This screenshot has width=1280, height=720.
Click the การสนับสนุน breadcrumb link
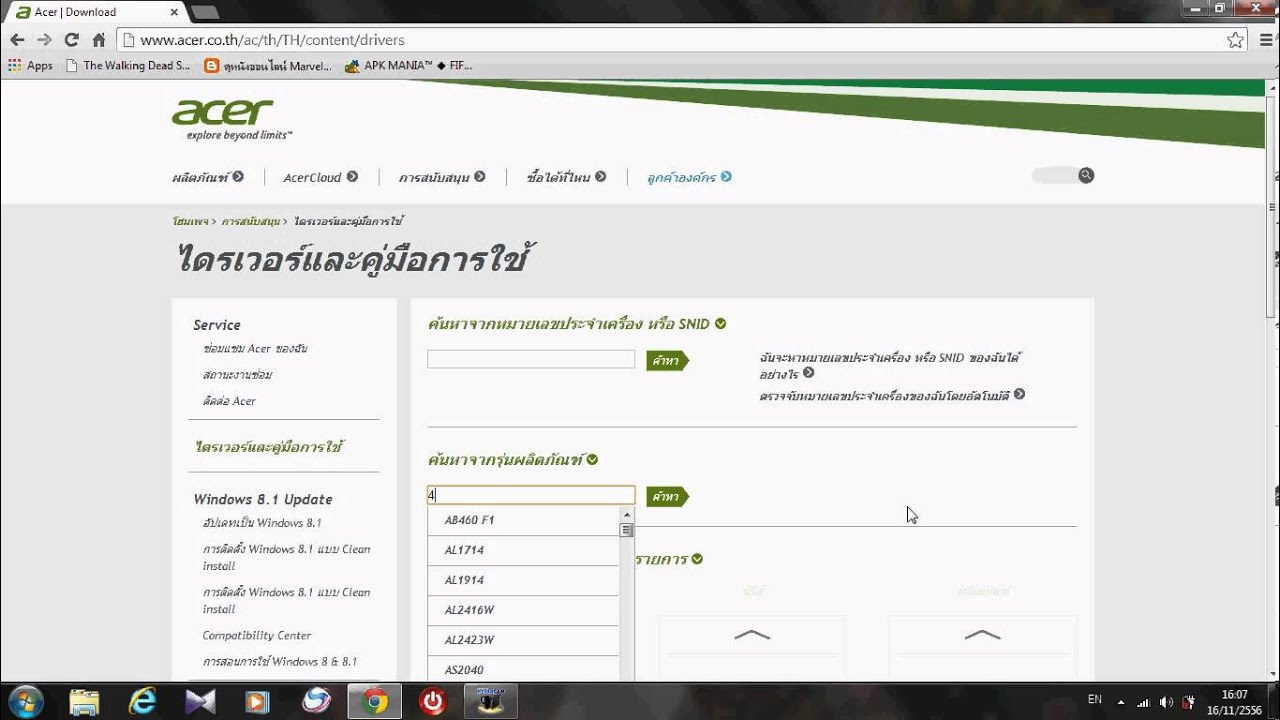[250, 221]
